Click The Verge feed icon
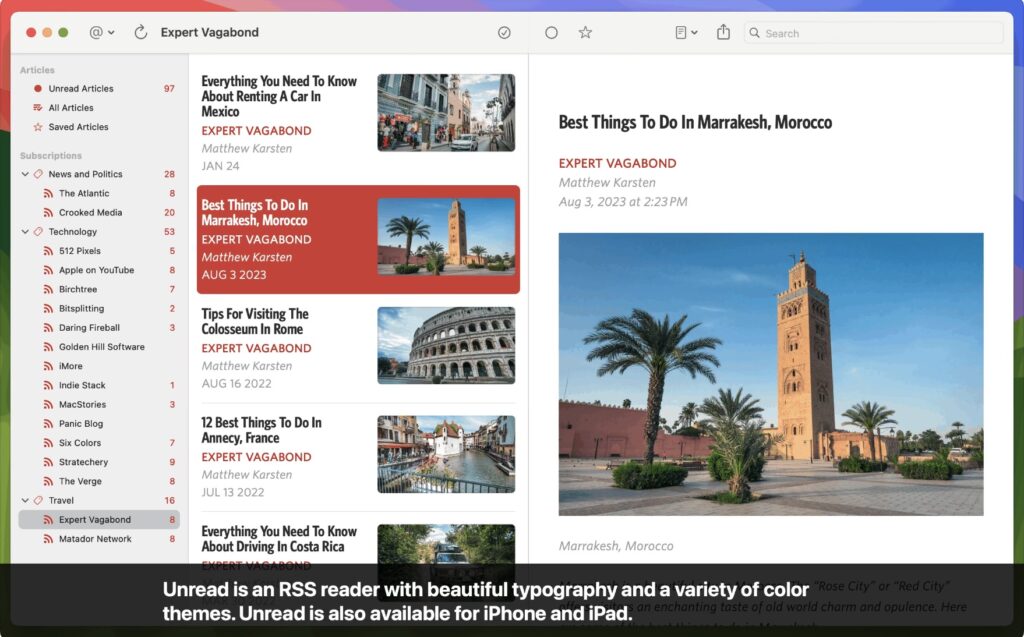The image size is (1024, 637). pyautogui.click(x=47, y=481)
